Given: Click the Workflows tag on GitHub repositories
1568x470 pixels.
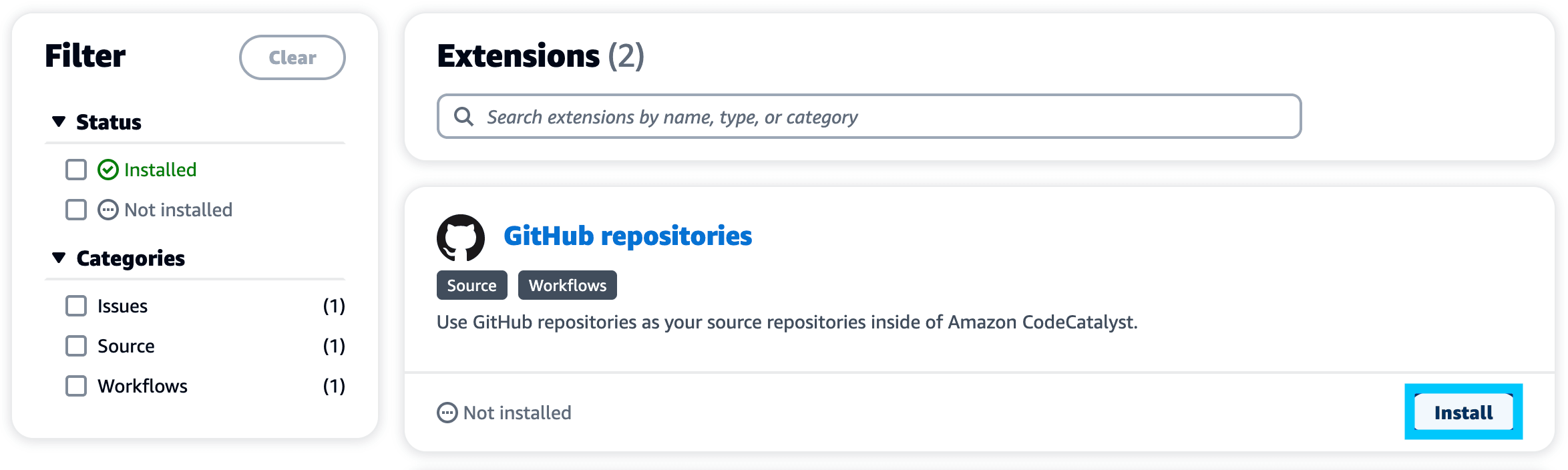Looking at the screenshot, I should click(567, 286).
